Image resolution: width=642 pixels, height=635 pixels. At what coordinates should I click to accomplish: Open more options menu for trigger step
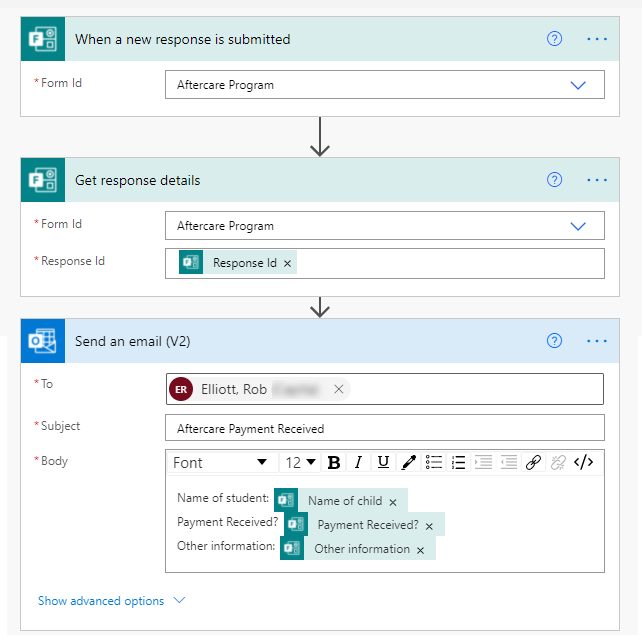(x=597, y=39)
